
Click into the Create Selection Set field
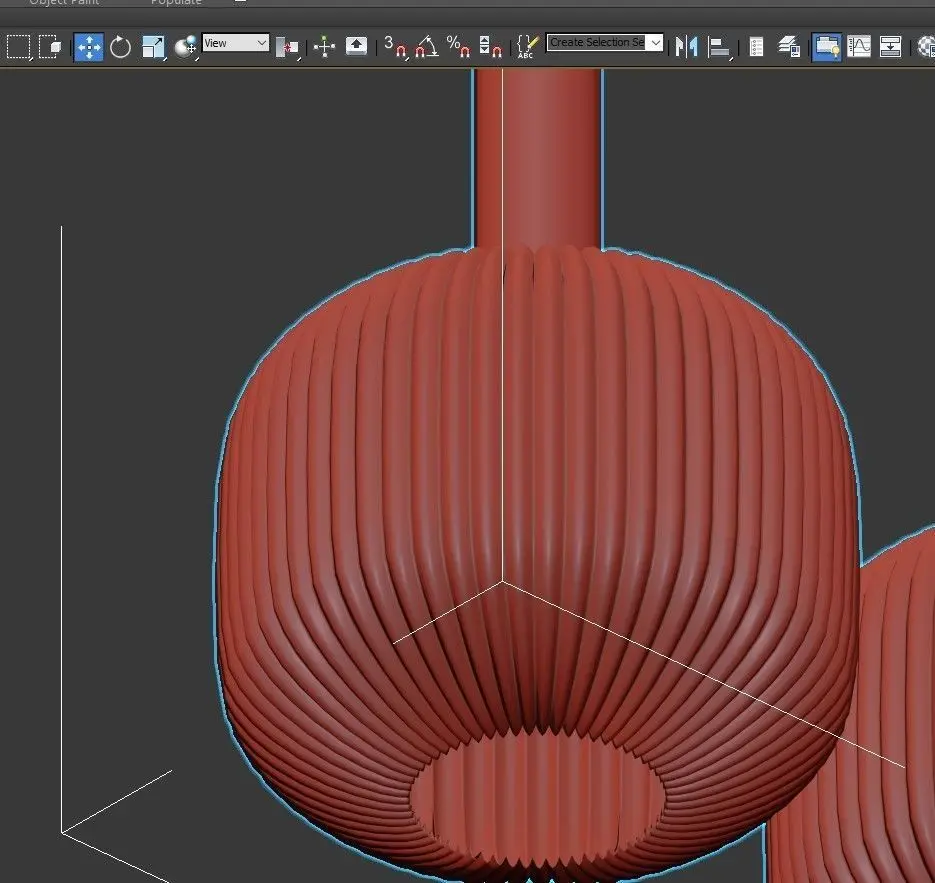(x=597, y=42)
